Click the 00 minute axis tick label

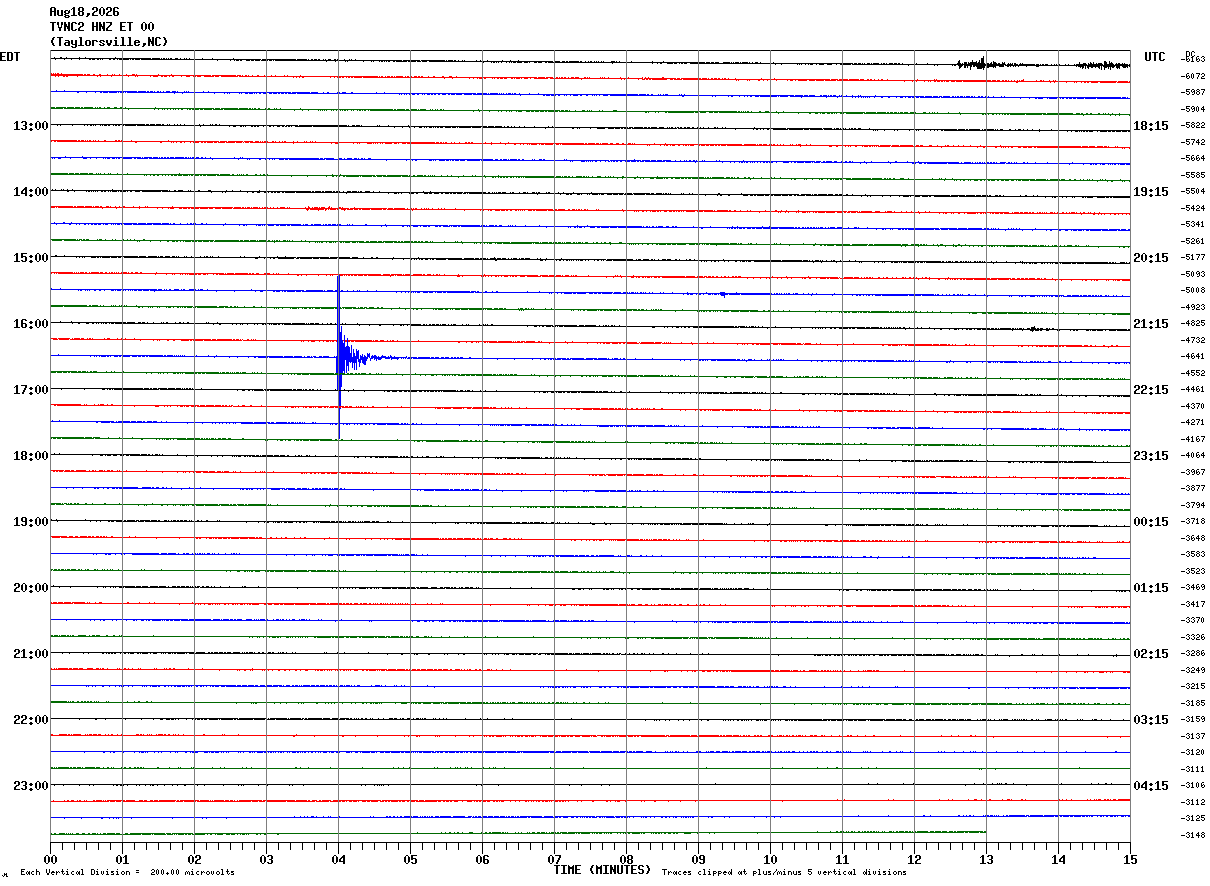(x=50, y=859)
